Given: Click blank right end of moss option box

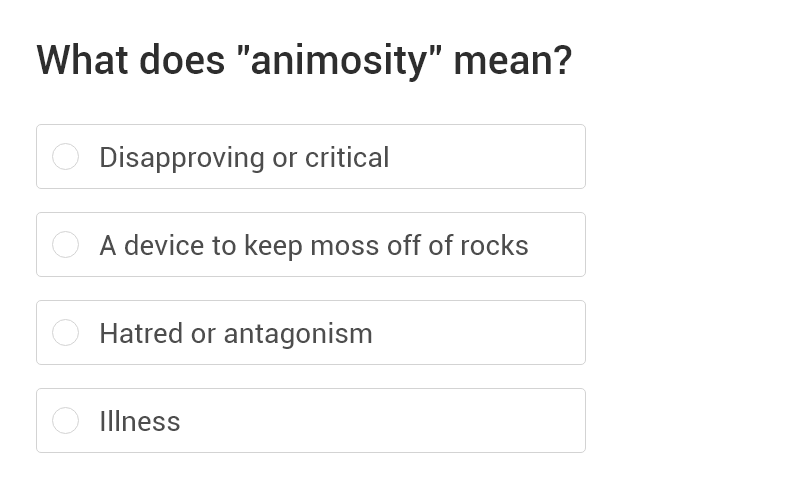Looking at the screenshot, I should pyautogui.click(x=558, y=245).
